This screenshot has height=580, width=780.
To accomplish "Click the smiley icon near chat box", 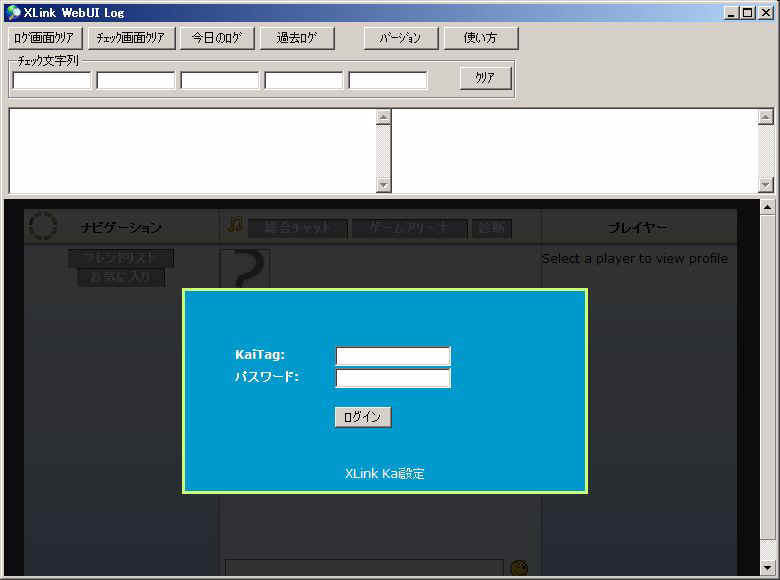I will 519,568.
